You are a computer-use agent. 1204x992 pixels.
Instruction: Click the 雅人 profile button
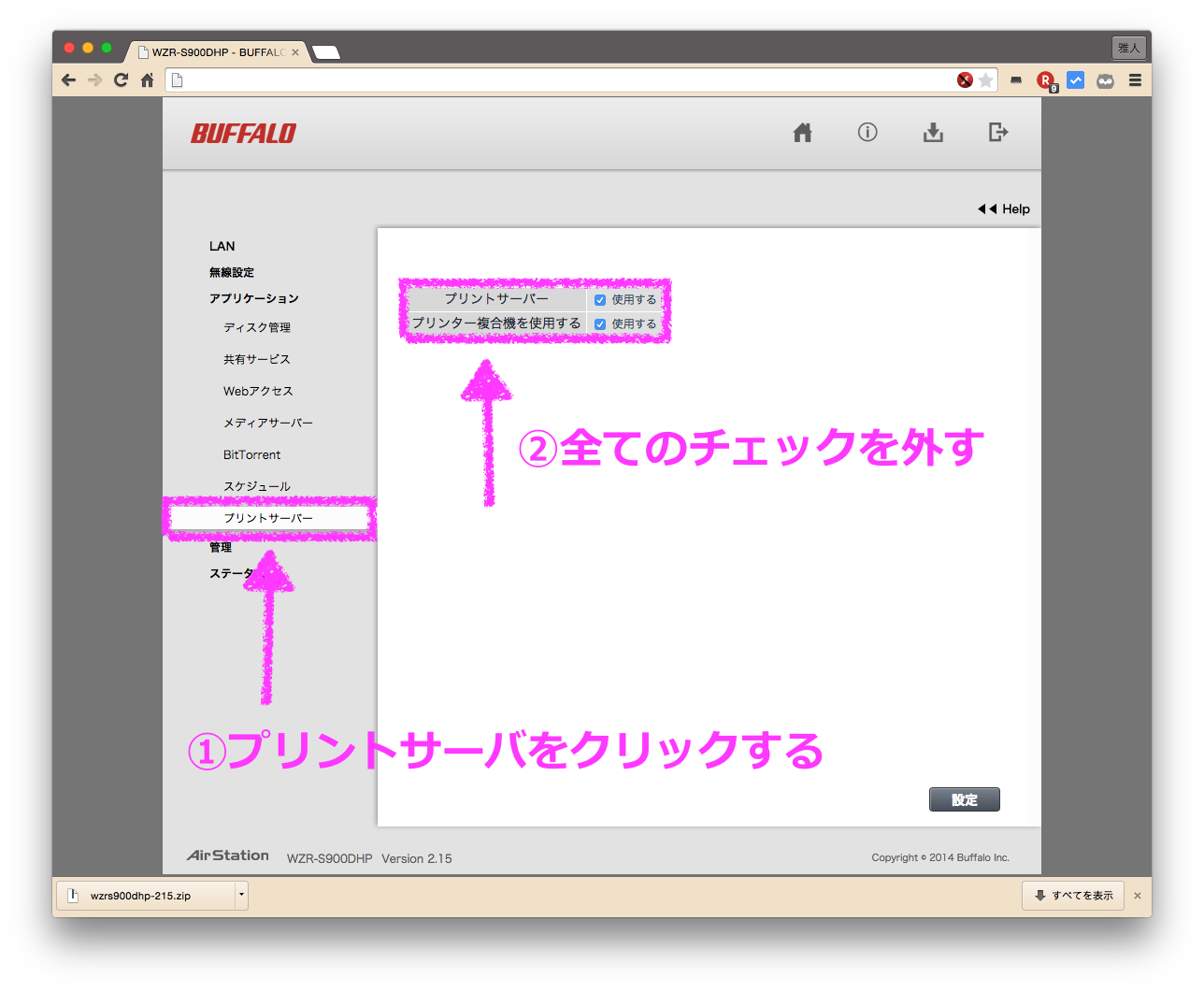pyautogui.click(x=1129, y=48)
